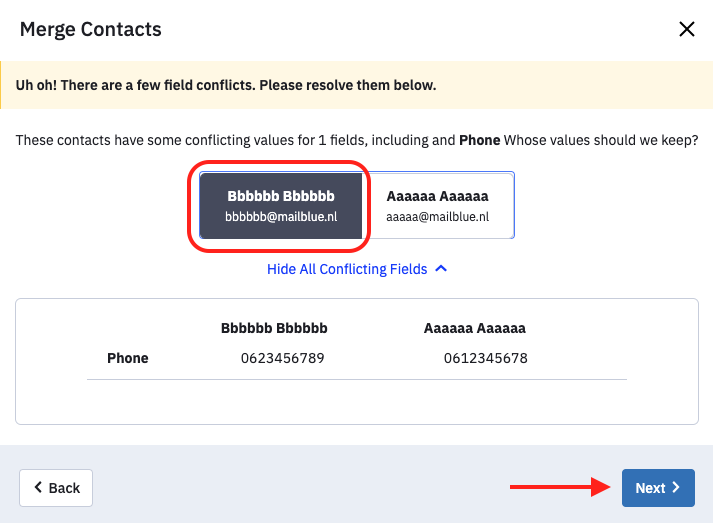Screen dimensions: 713x523
Task: Click the aaaaa@mailblue.nl email text
Action: (x=437, y=217)
